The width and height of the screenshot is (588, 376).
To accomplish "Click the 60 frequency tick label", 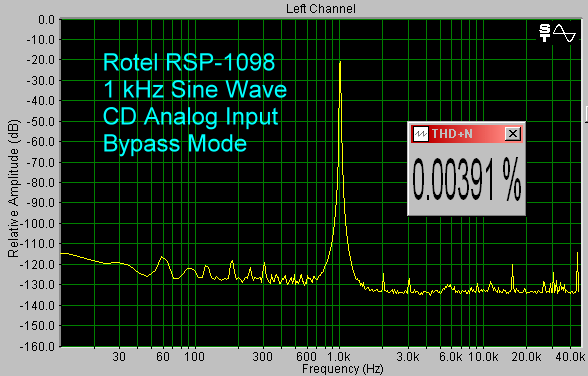I will pyautogui.click(x=163, y=357).
